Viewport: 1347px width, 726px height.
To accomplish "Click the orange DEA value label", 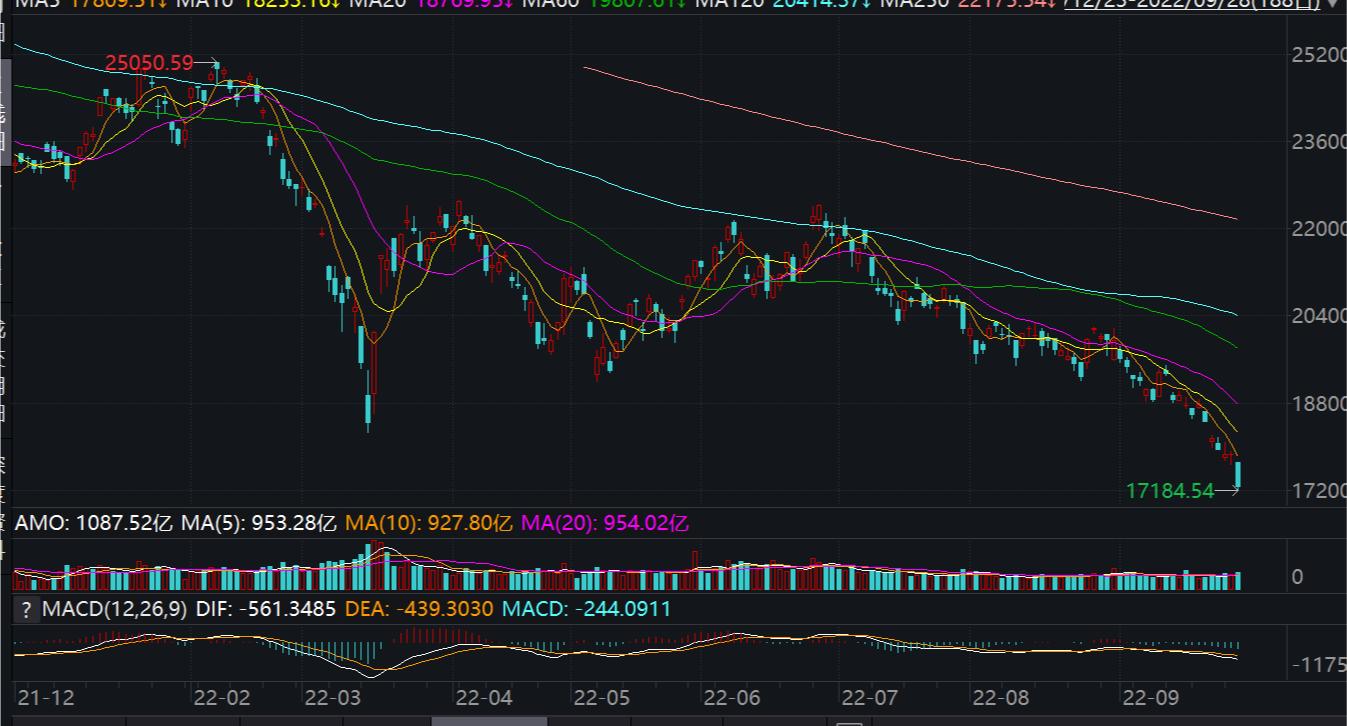I will pyautogui.click(x=419, y=609).
